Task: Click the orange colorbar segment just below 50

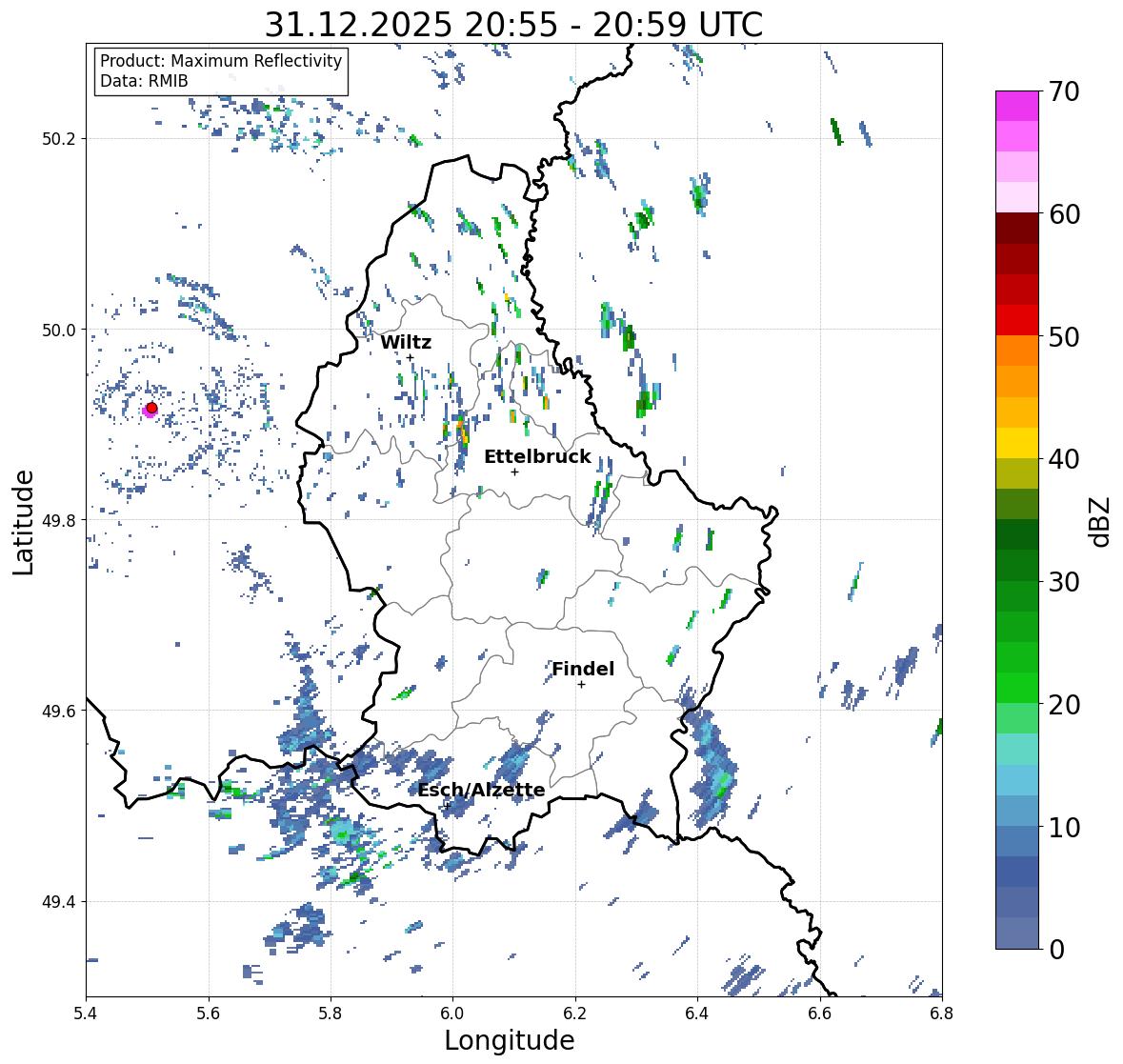Action: (1017, 351)
